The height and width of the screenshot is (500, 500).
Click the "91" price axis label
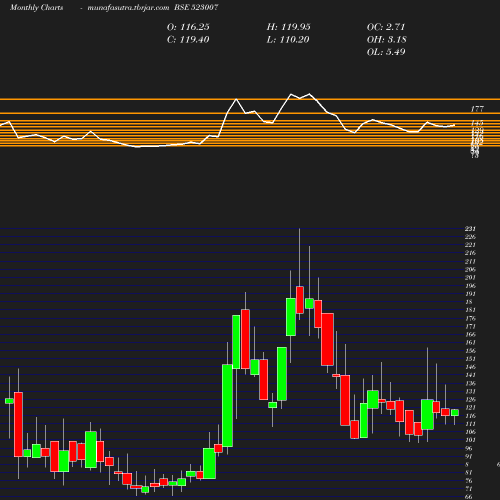click(x=468, y=456)
